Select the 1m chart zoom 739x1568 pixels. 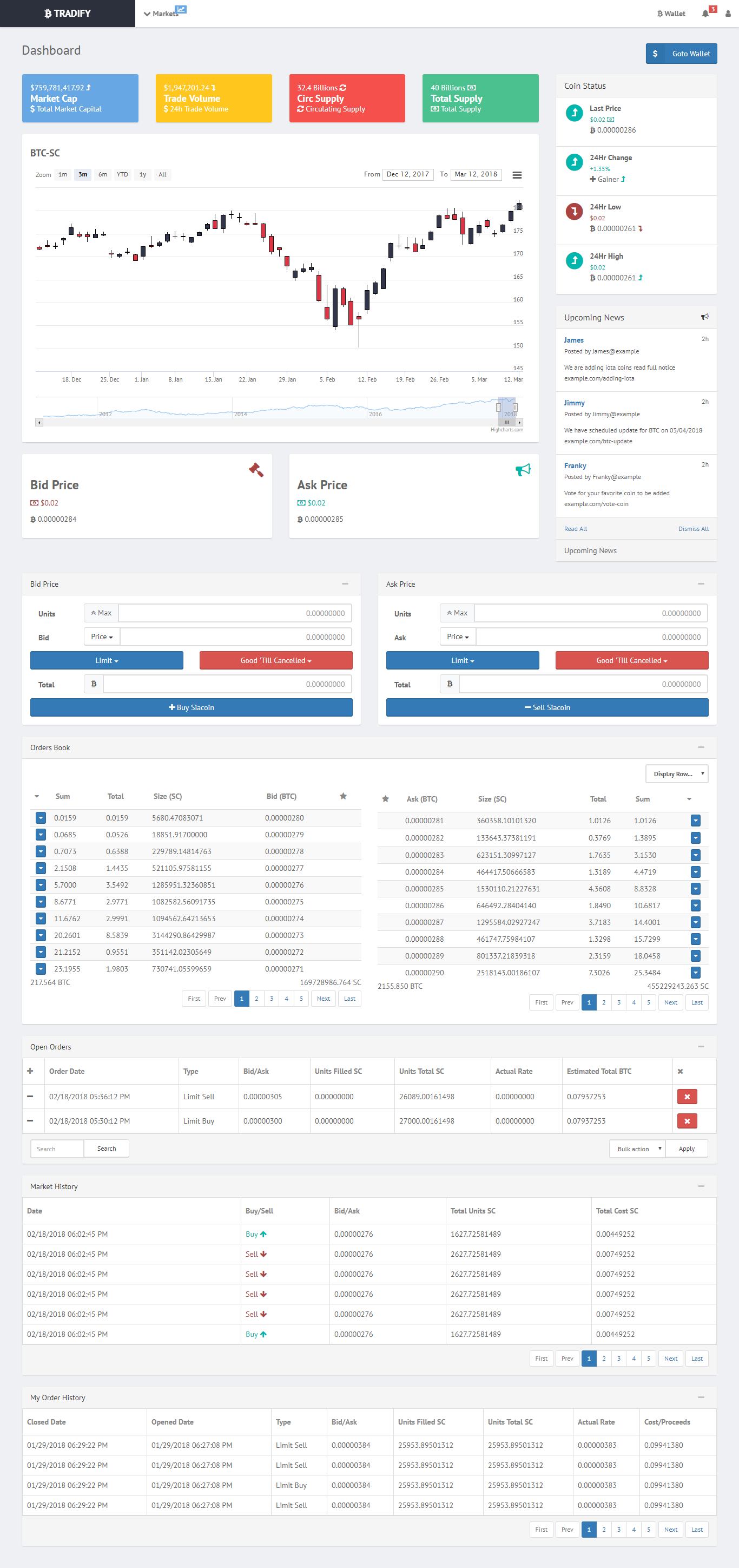(63, 175)
